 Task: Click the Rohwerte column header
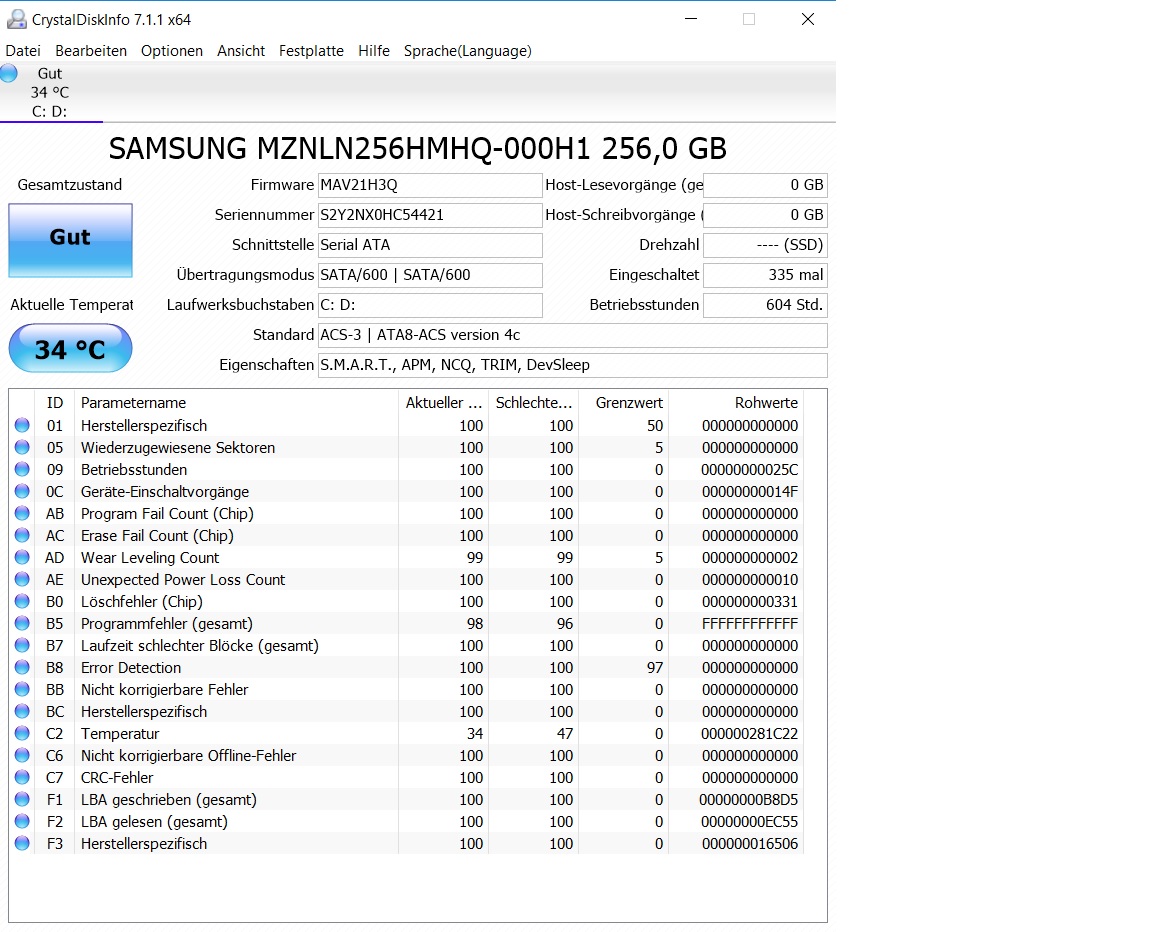coord(735,402)
